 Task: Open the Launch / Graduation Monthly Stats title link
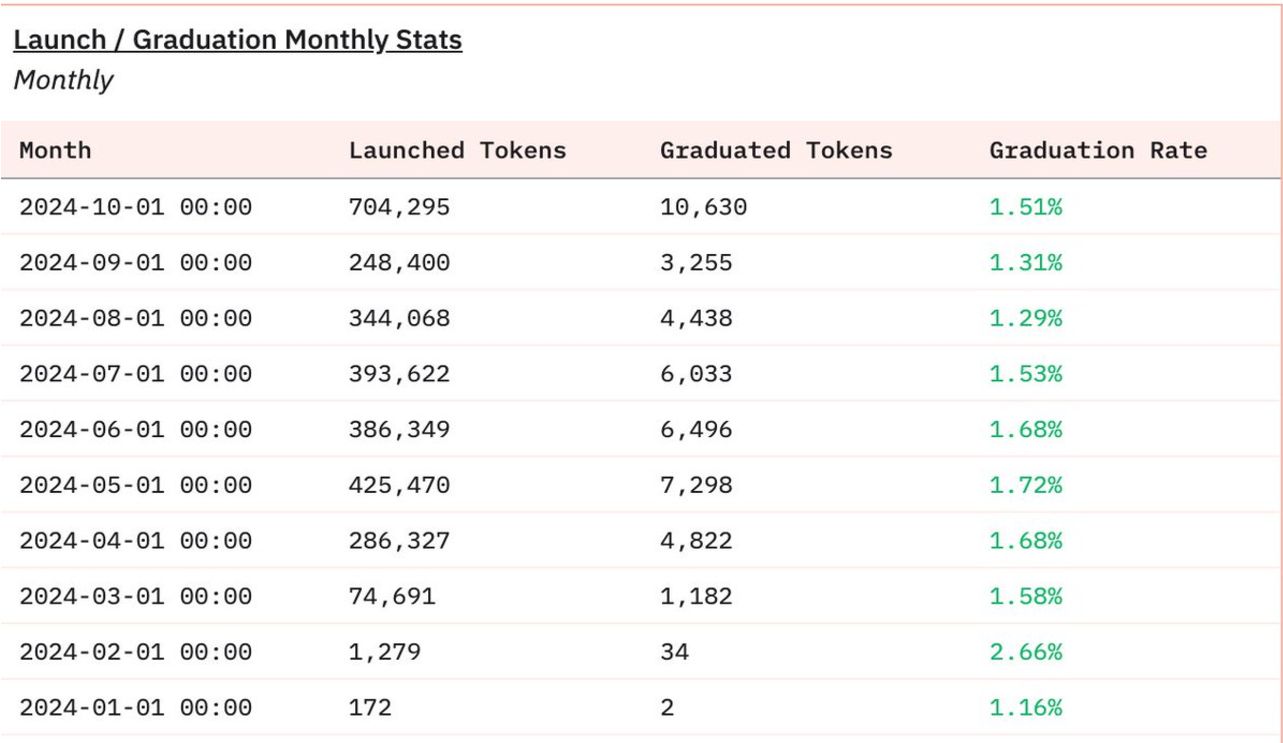[237, 41]
